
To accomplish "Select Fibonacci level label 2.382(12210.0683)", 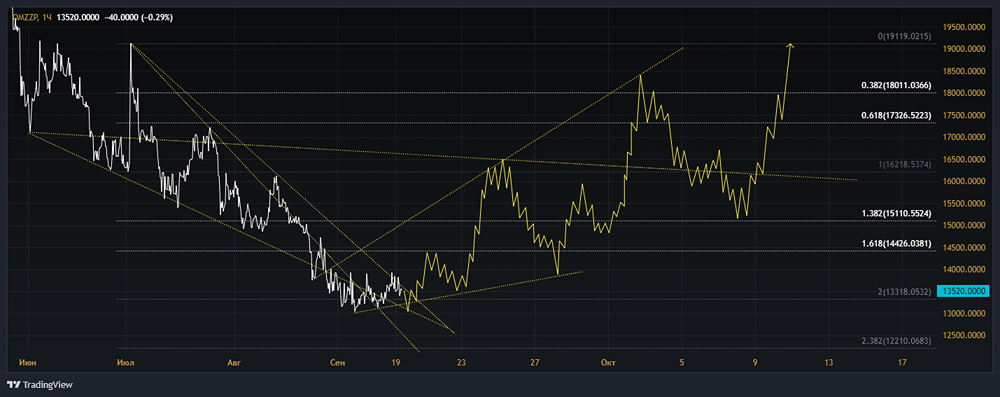I will 897,341.
